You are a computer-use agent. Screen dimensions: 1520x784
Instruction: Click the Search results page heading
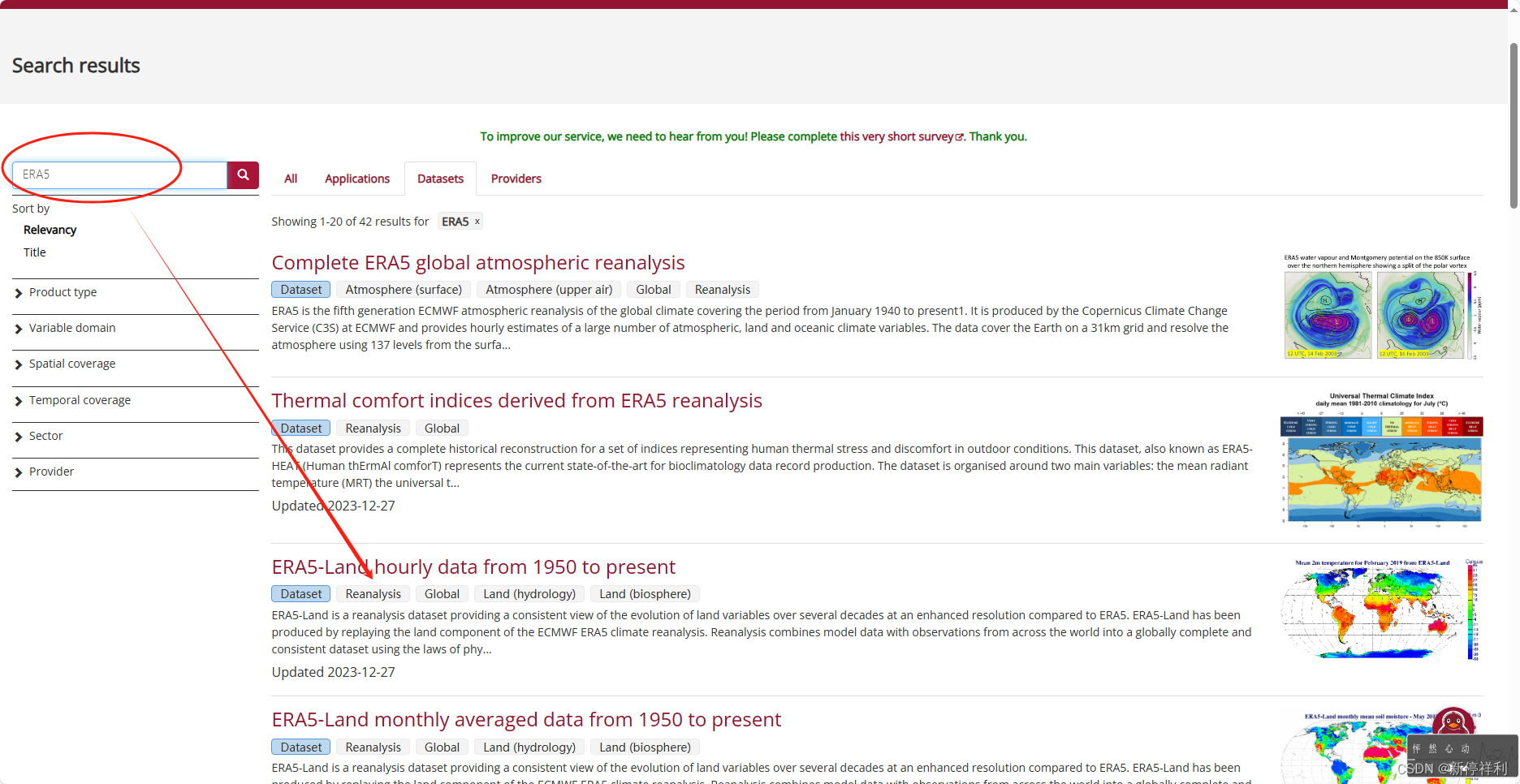coord(76,66)
